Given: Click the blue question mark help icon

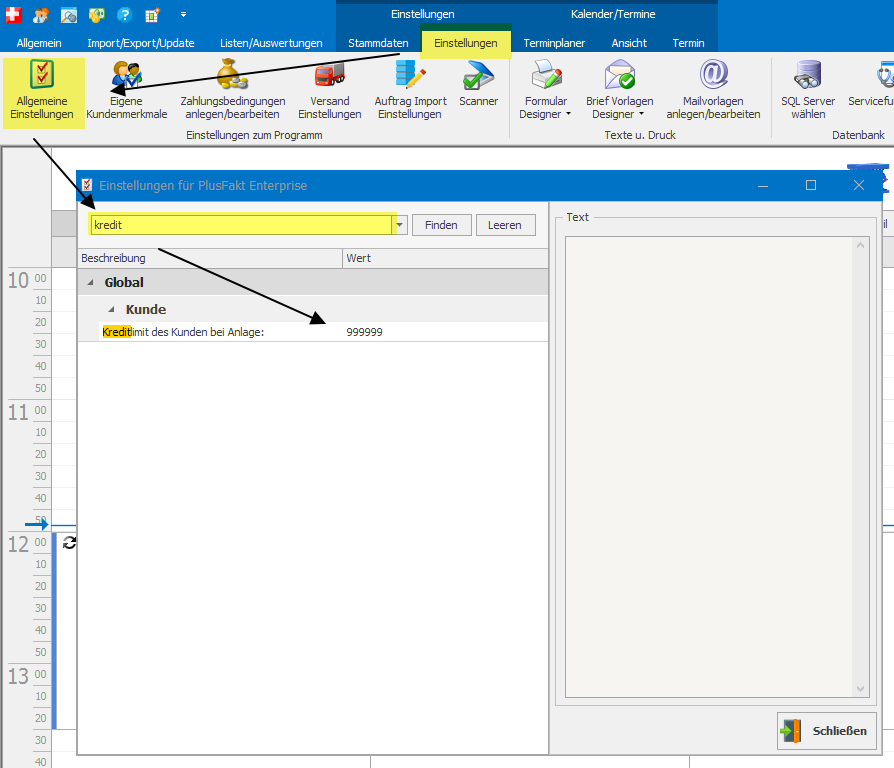Looking at the screenshot, I should (124, 15).
